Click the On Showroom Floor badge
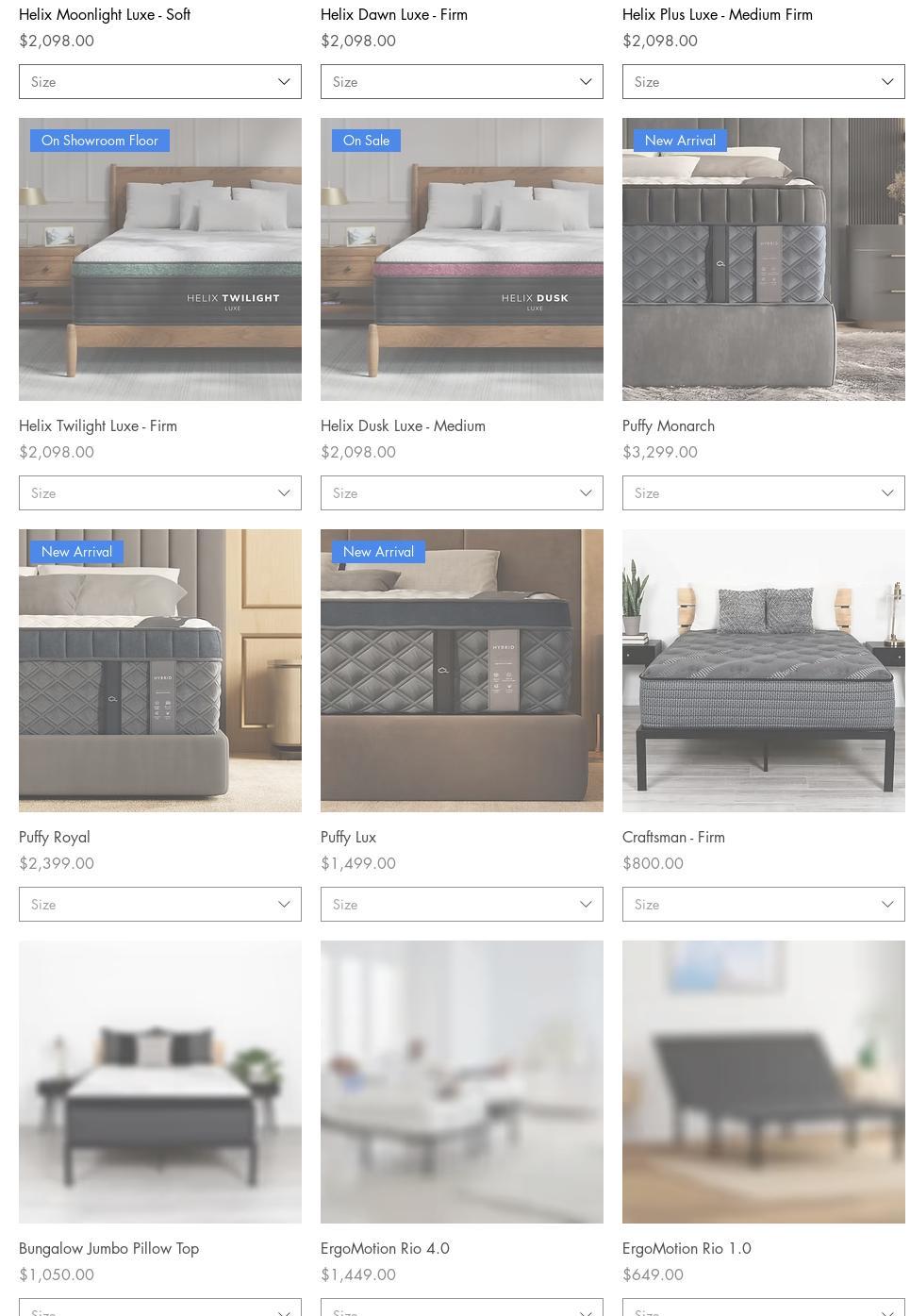910x1316 pixels. tap(100, 141)
